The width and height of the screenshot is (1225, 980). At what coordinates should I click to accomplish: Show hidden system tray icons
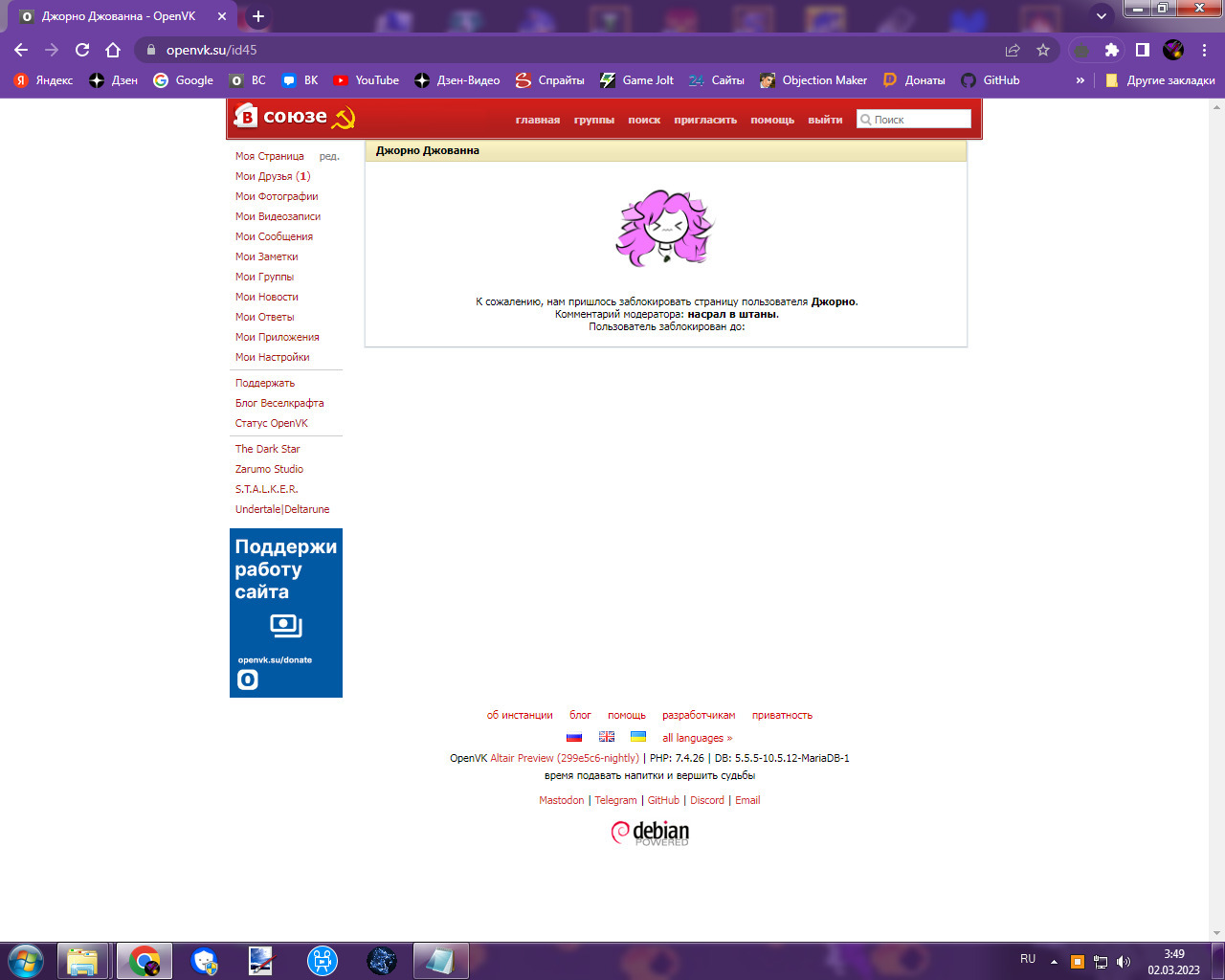[1054, 962]
